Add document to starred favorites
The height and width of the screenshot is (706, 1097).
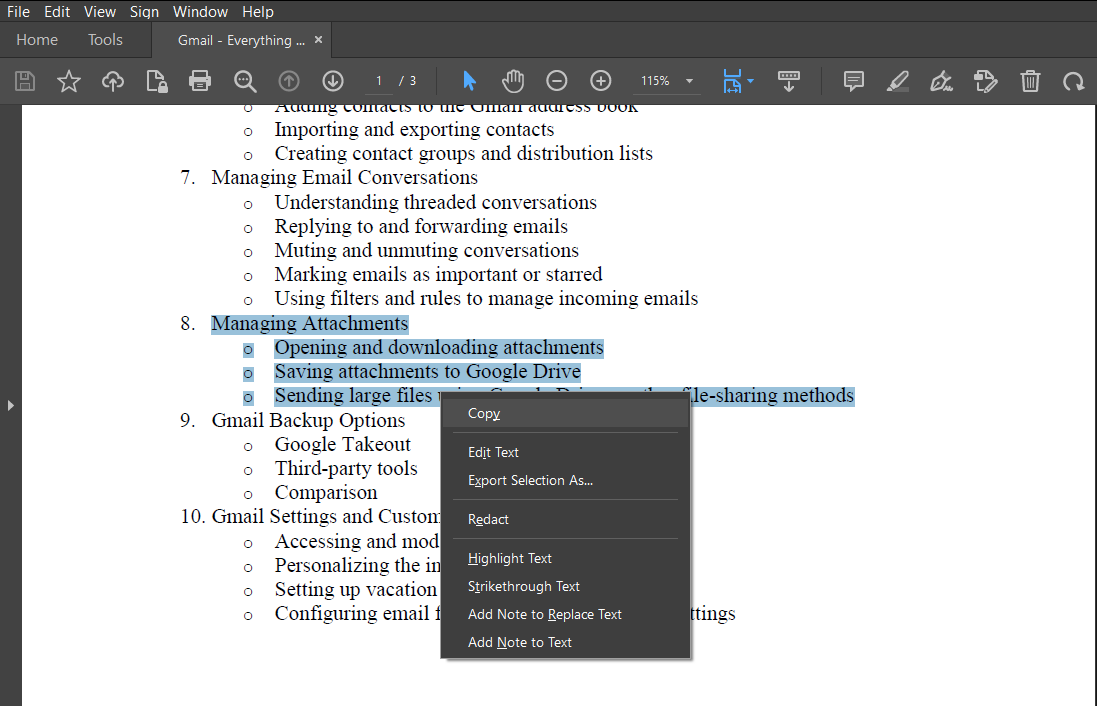click(x=69, y=81)
